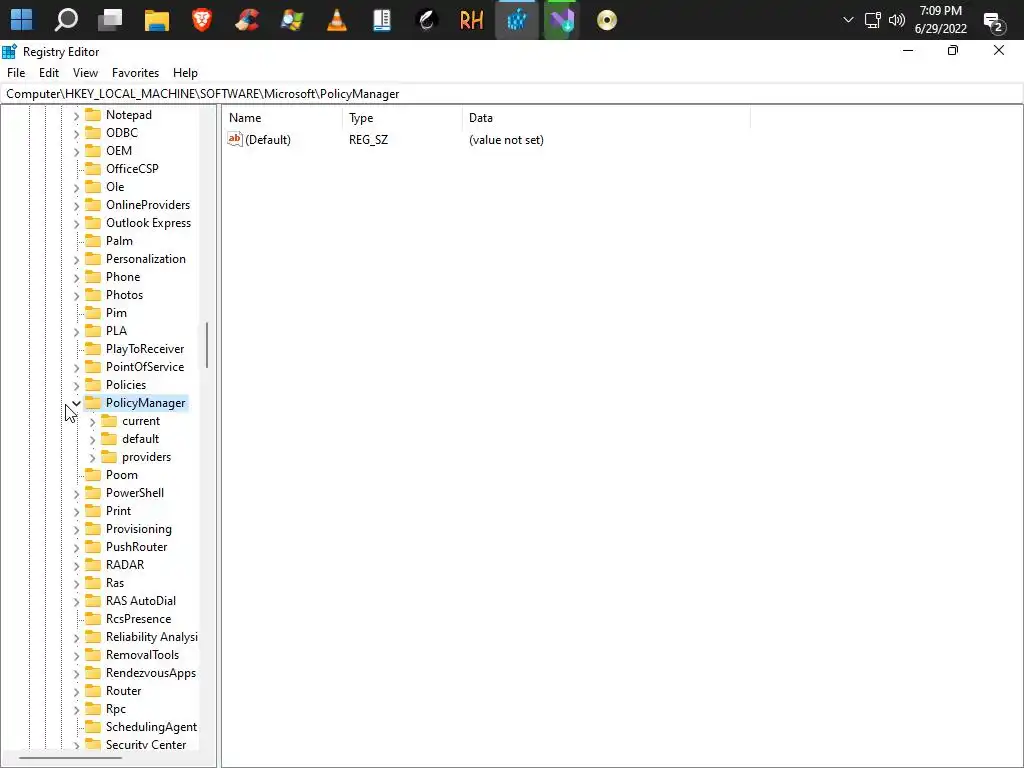Show hidden system tray icons

tap(848, 20)
